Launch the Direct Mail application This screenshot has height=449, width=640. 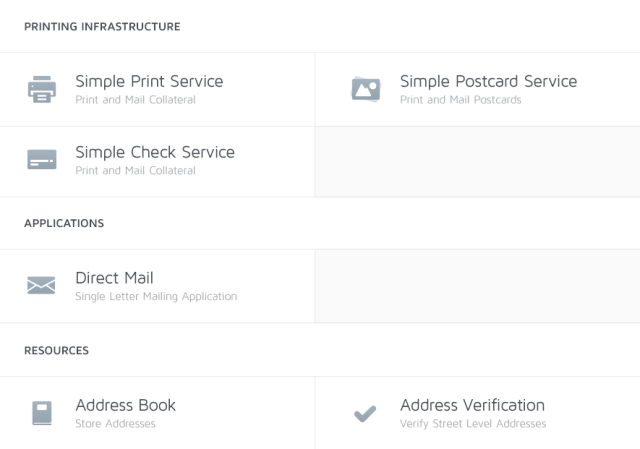114,278
